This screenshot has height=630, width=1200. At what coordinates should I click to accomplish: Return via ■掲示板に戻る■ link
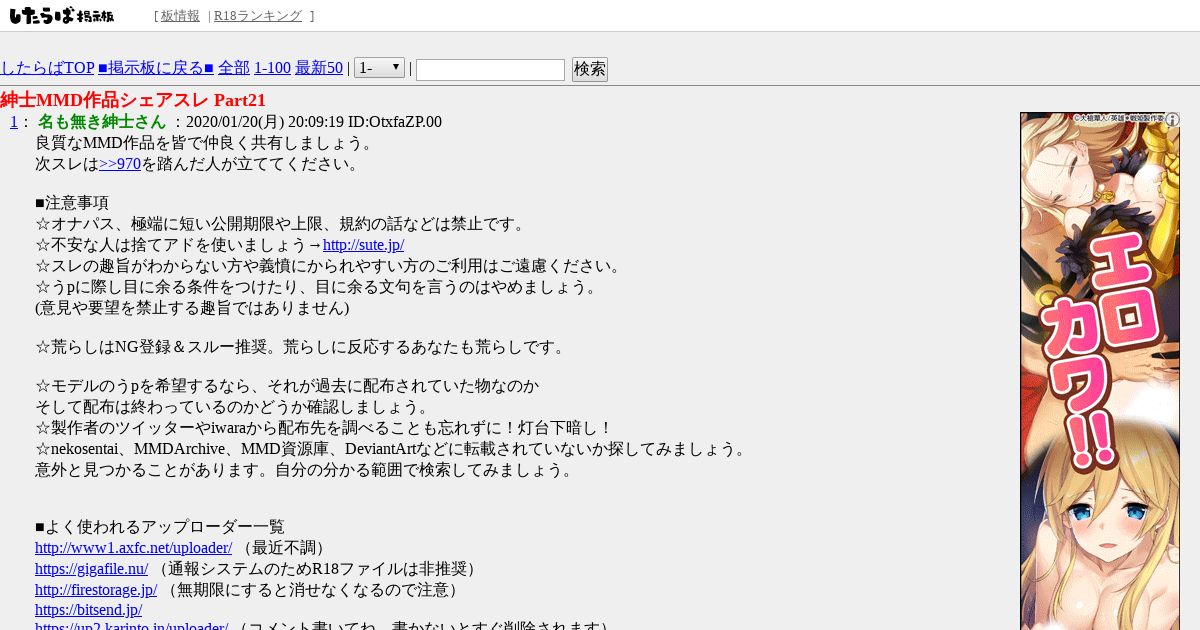[x=156, y=68]
